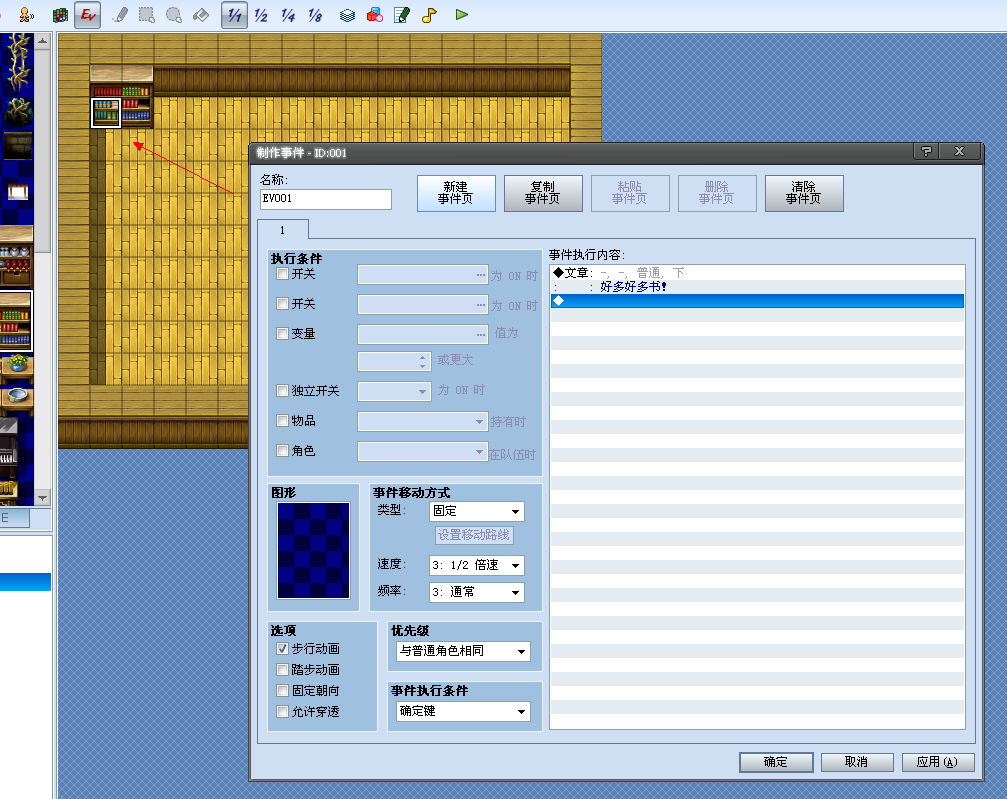
Task: Click the 应用(A) apply button
Action: (938, 762)
